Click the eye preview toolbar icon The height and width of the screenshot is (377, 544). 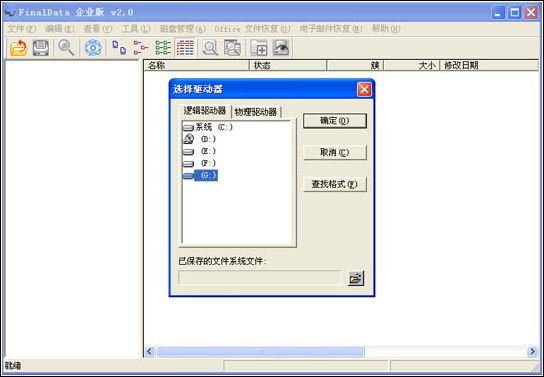pyautogui.click(x=281, y=48)
